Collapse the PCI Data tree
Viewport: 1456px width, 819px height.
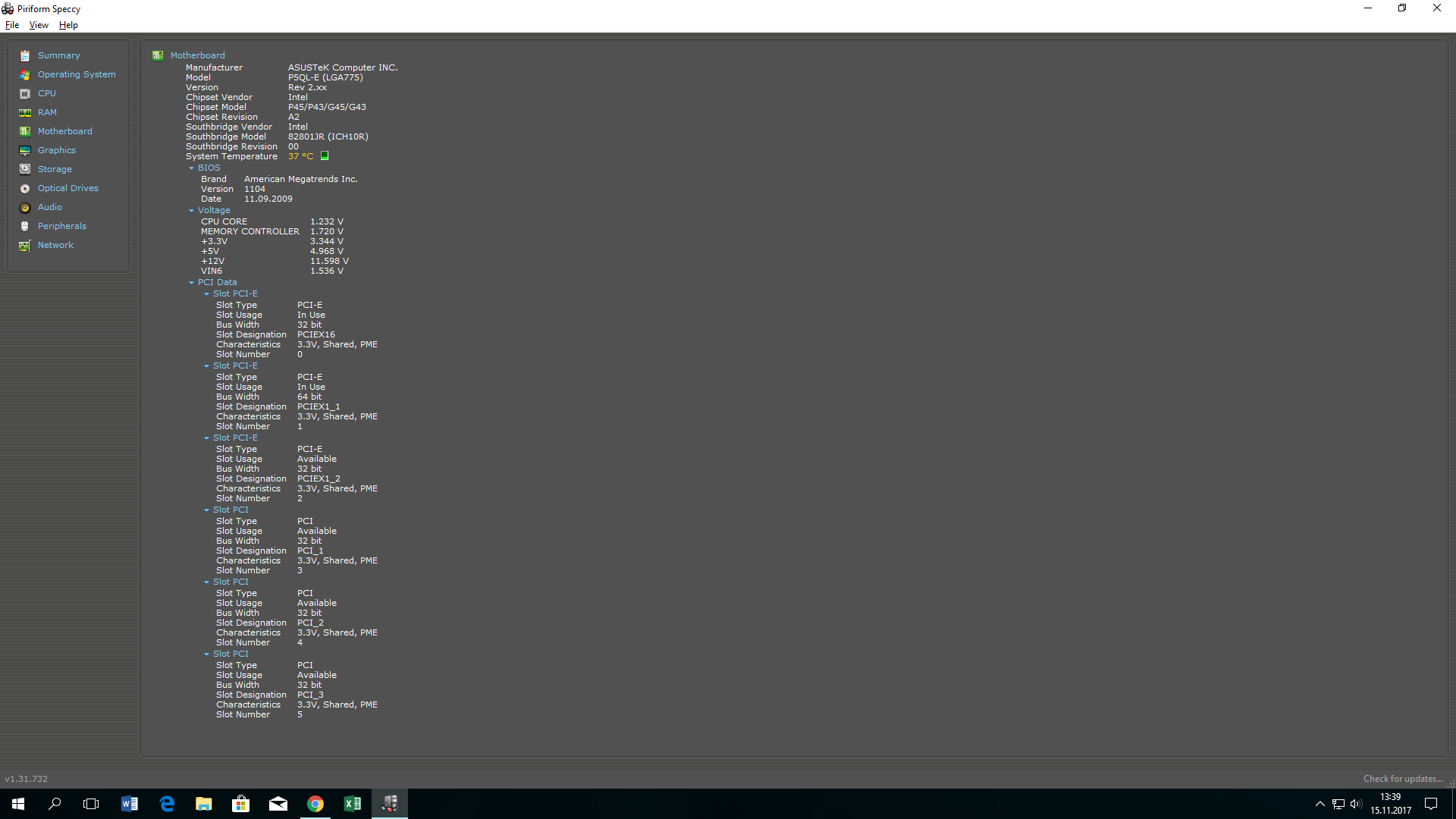point(191,283)
